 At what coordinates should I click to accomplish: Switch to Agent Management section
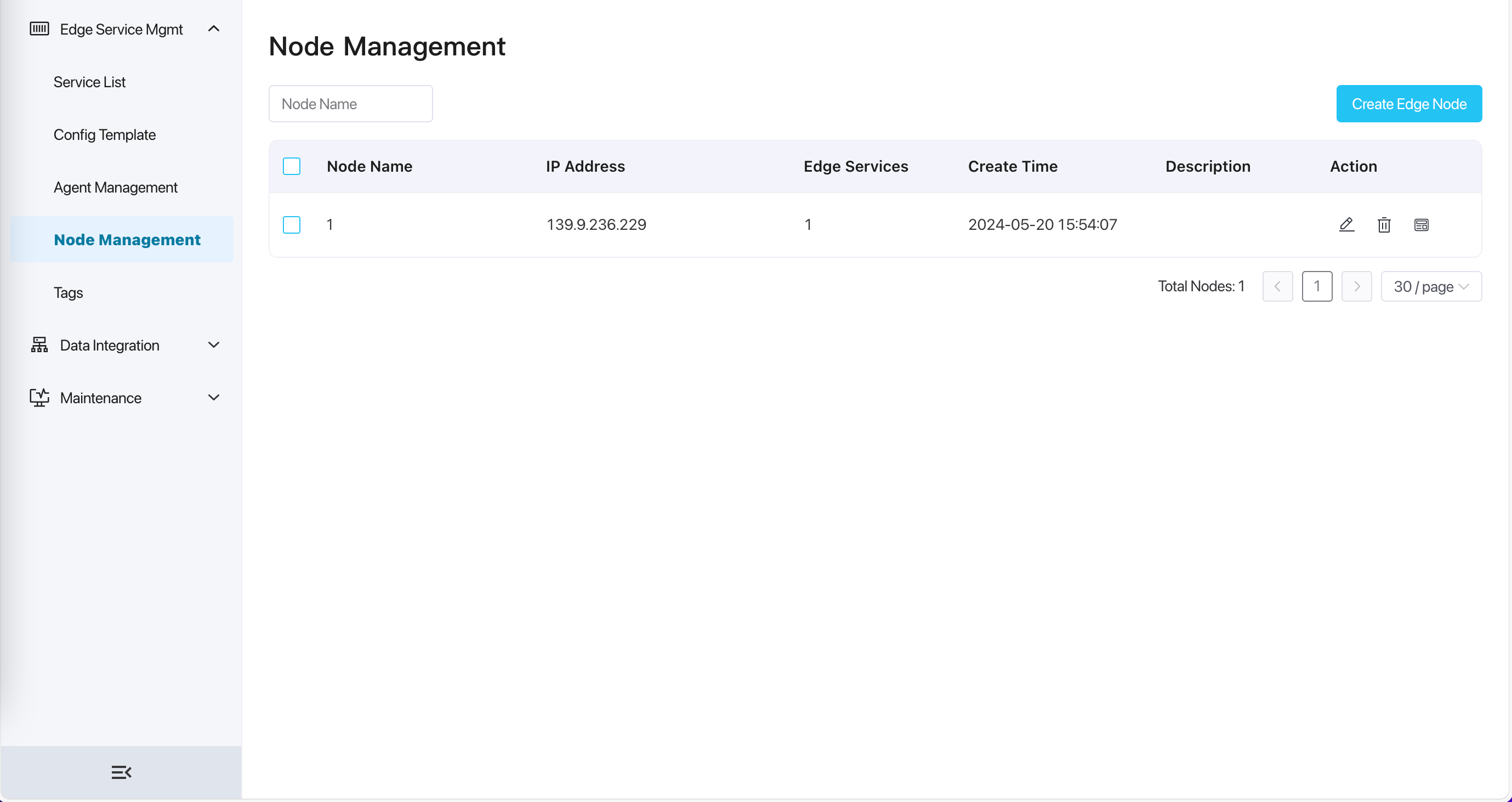pos(115,187)
